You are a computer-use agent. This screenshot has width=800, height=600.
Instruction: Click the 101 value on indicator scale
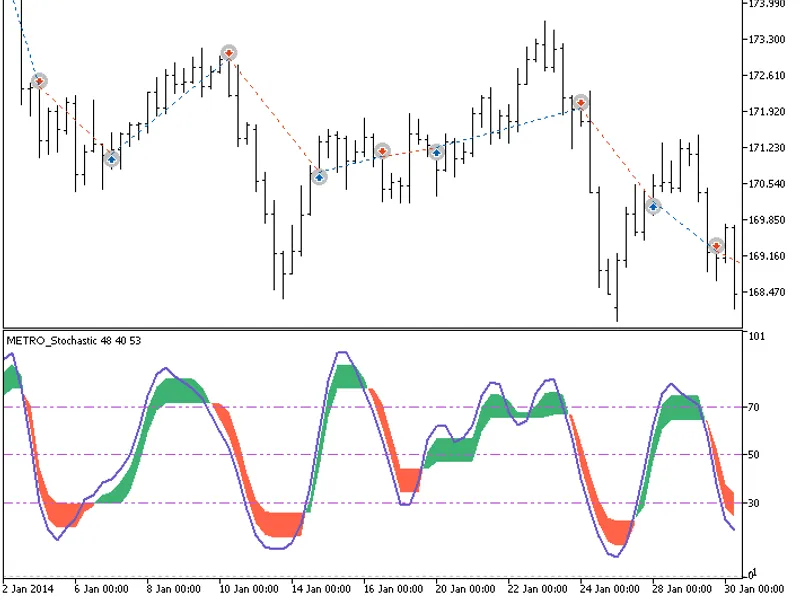coord(757,336)
